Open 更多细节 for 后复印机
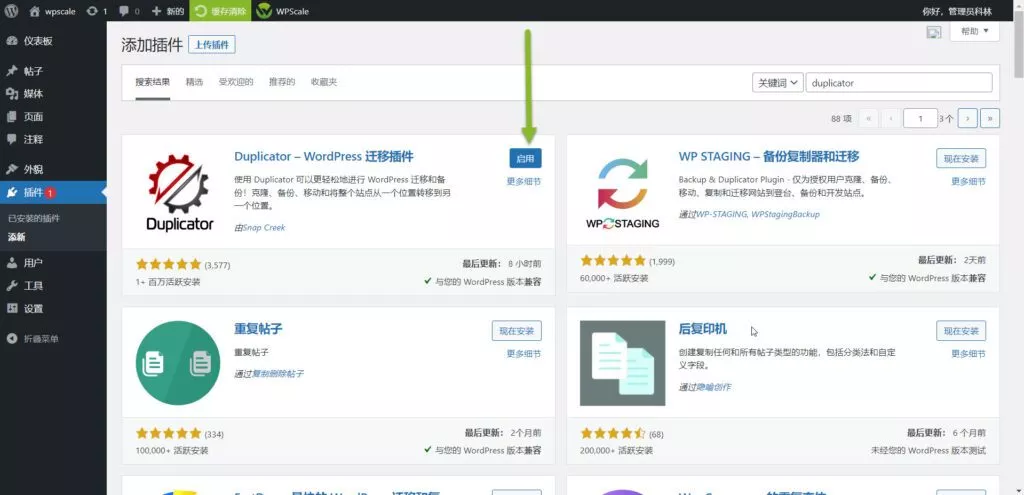1024x495 pixels. (968, 353)
